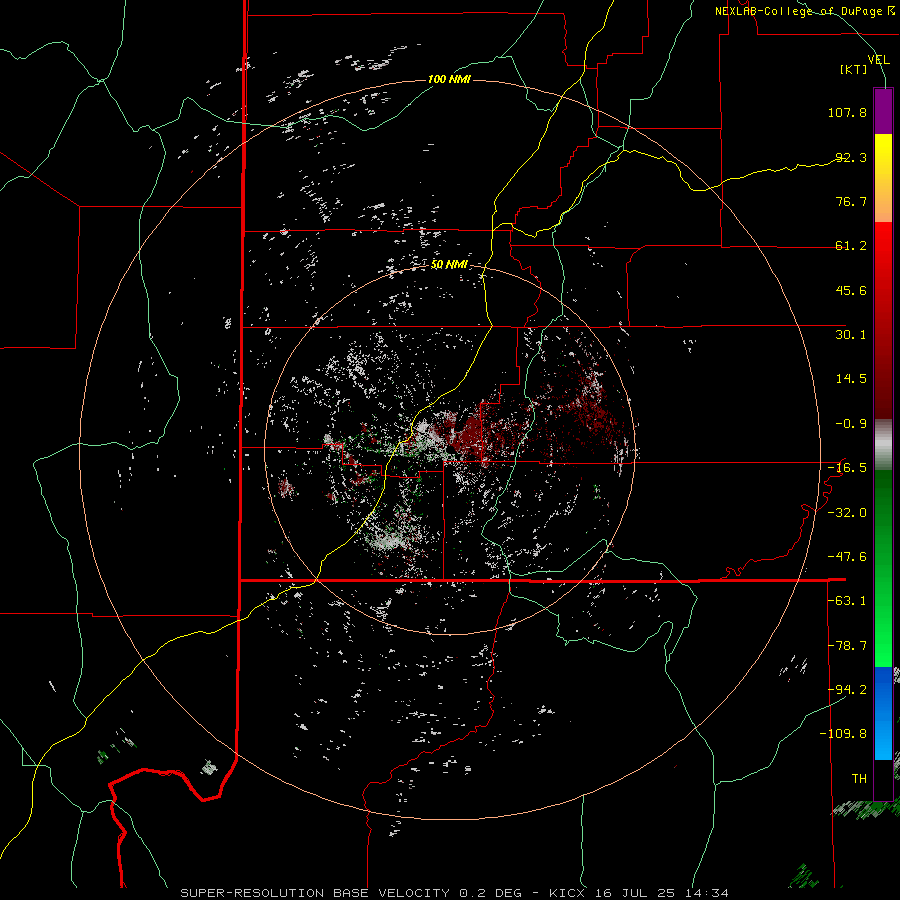Click the -78.7 velocity scale value
This screenshot has width=900, height=900.
(x=847, y=646)
